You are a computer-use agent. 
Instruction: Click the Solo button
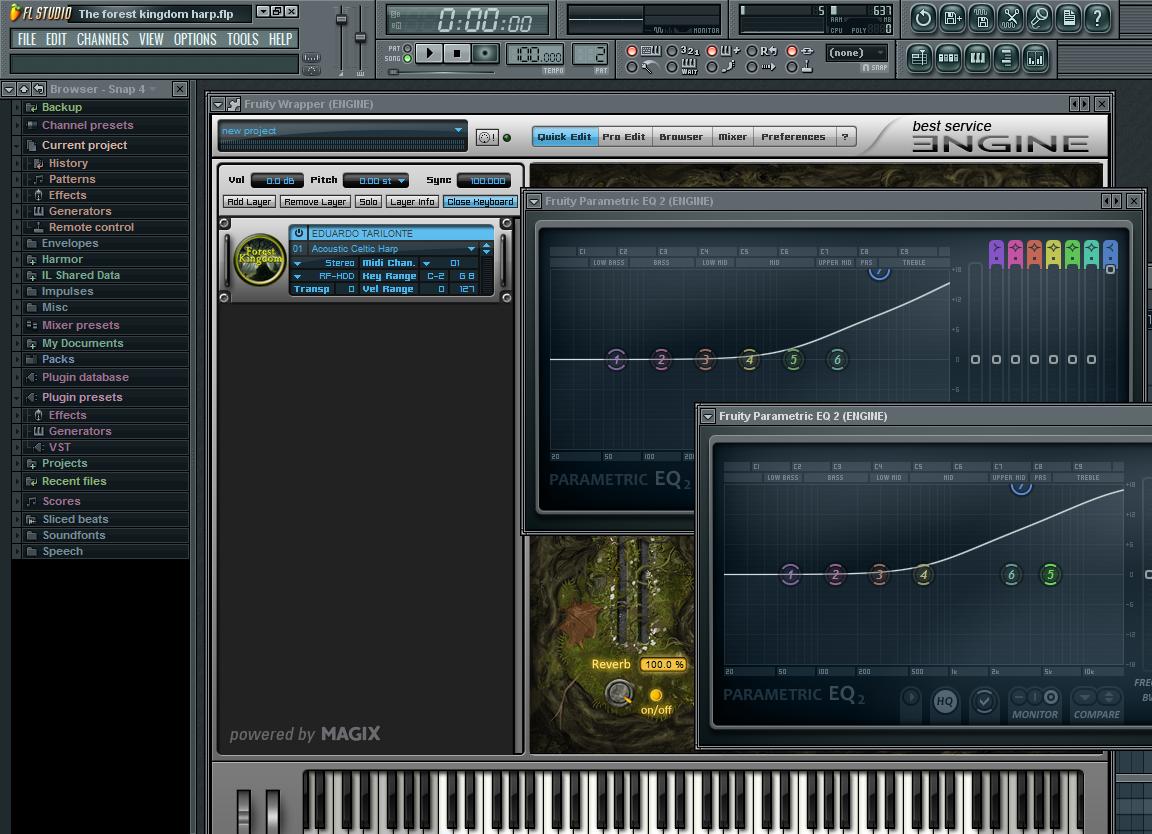(369, 202)
